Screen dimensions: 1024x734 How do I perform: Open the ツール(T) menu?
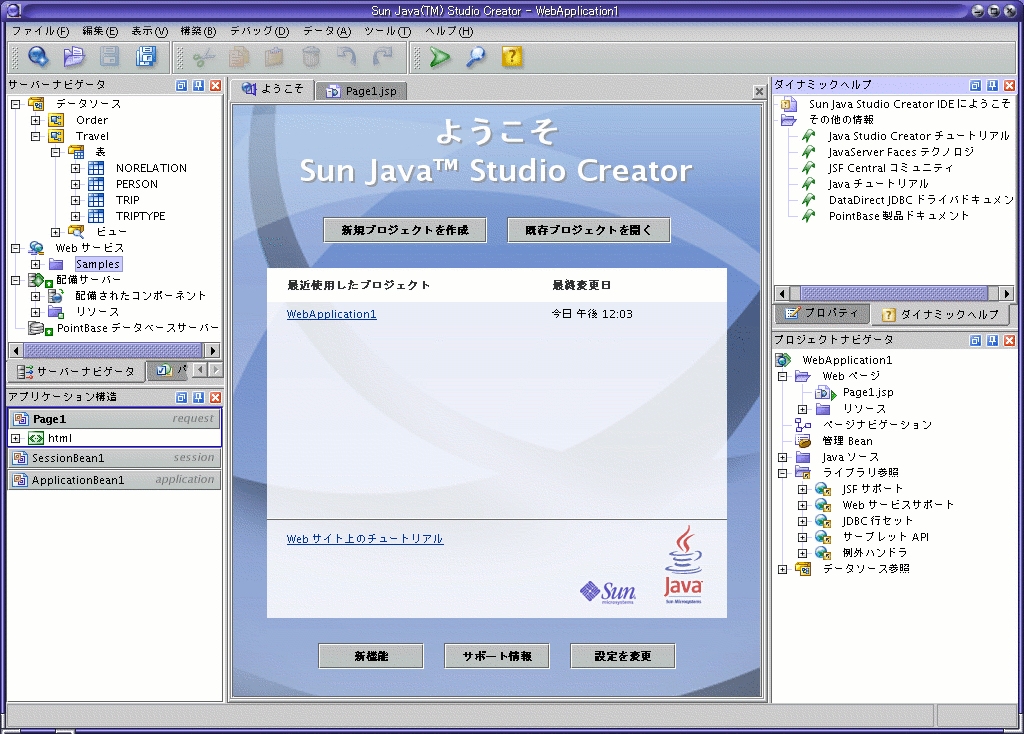pyautogui.click(x=387, y=31)
